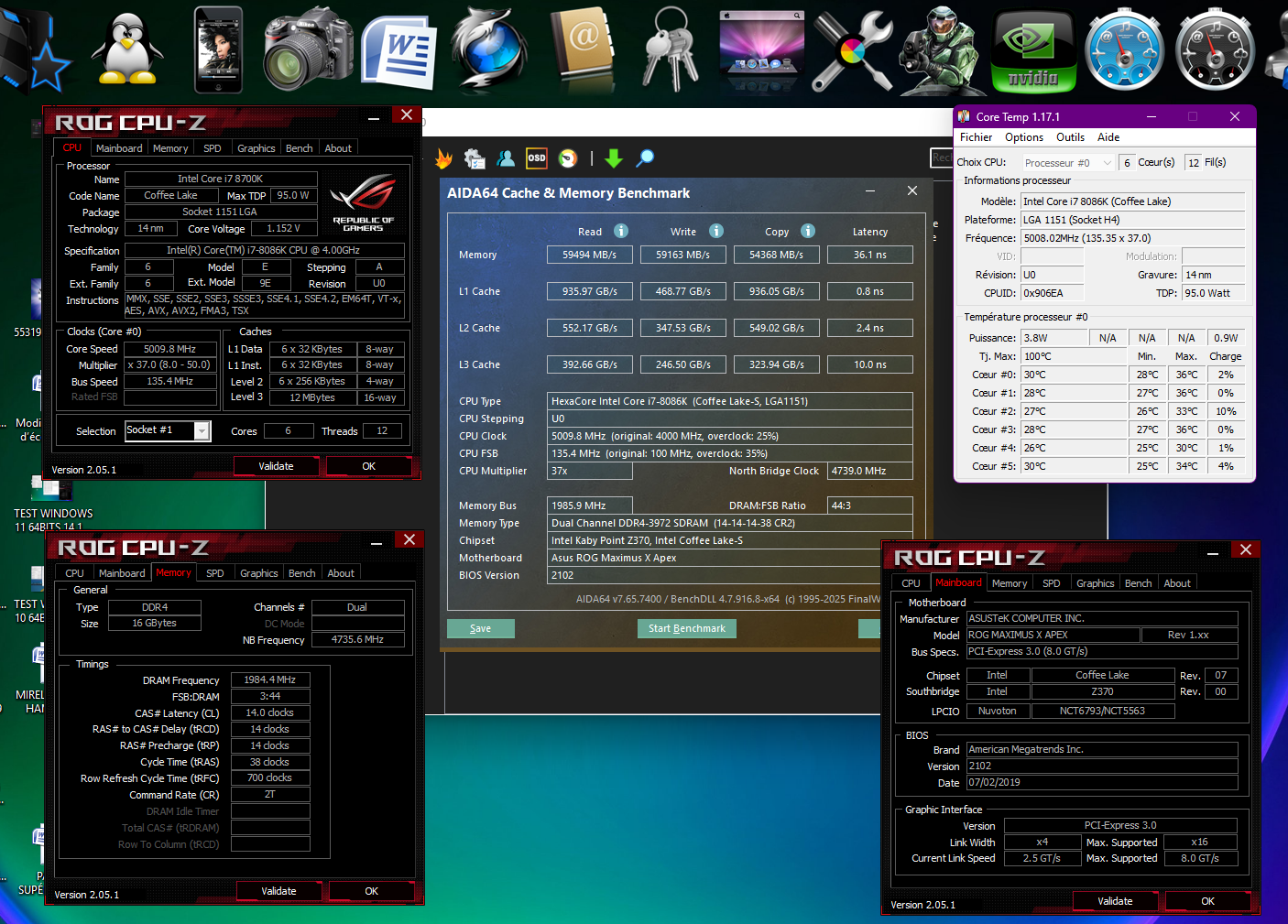Click the info icon next to Read
This screenshot has height=924, width=1288.
click(x=621, y=231)
